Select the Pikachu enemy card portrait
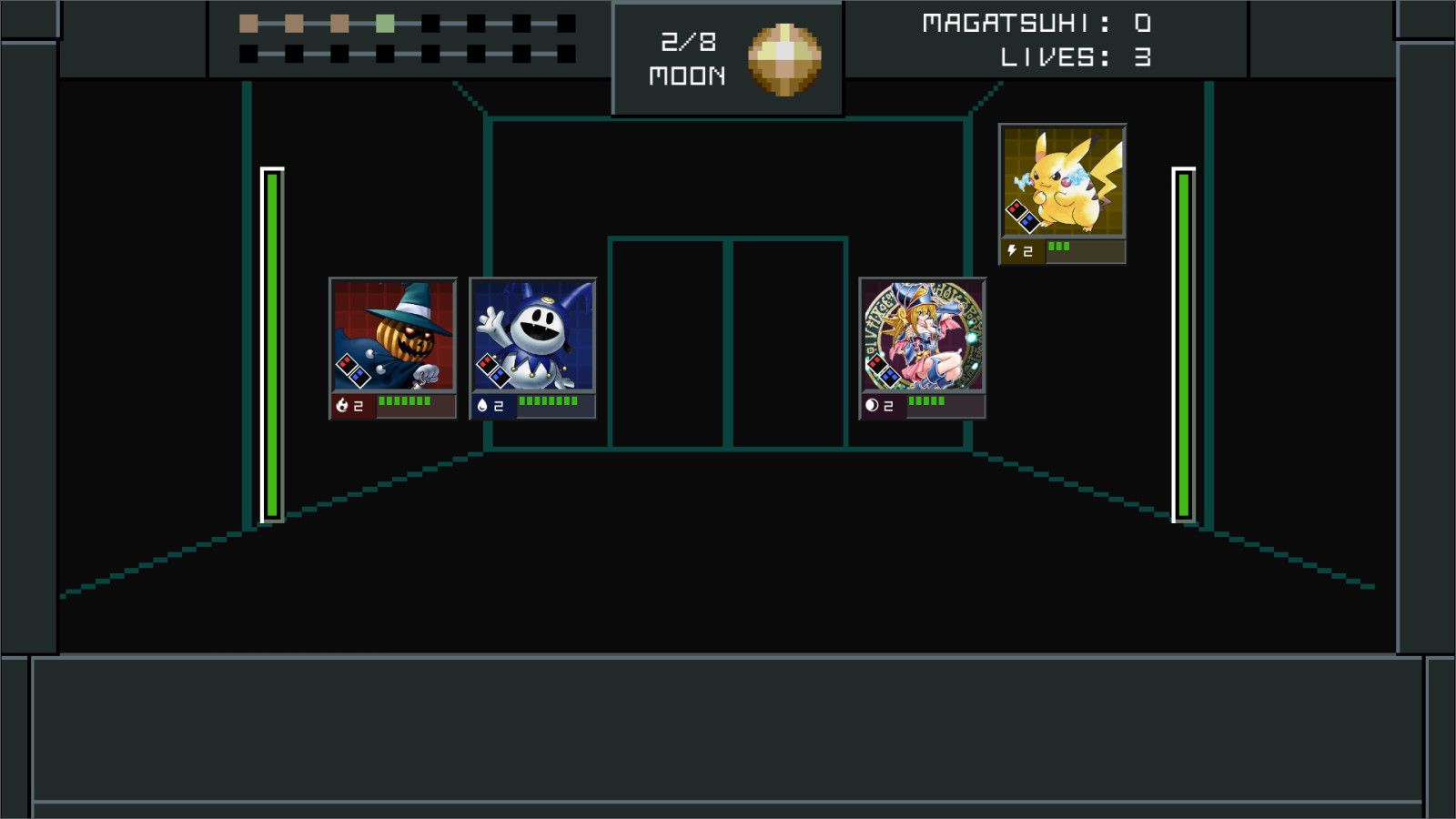This screenshot has height=819, width=1456. click(1063, 182)
